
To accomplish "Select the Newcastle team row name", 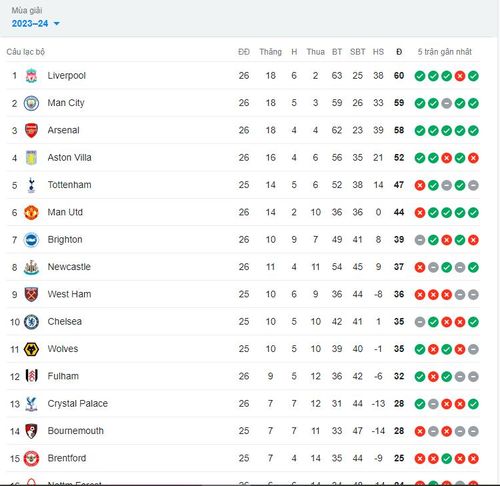I will point(69,267).
